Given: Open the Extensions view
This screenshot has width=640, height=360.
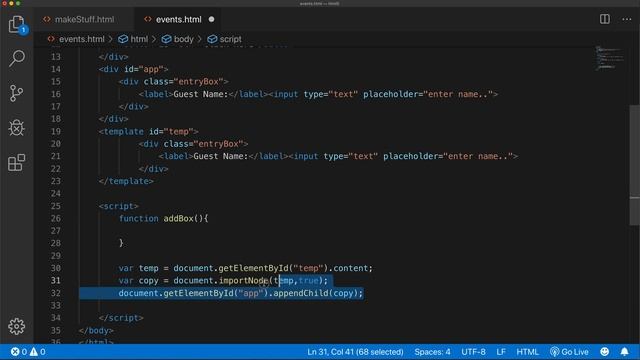Looking at the screenshot, I should pos(16,162).
